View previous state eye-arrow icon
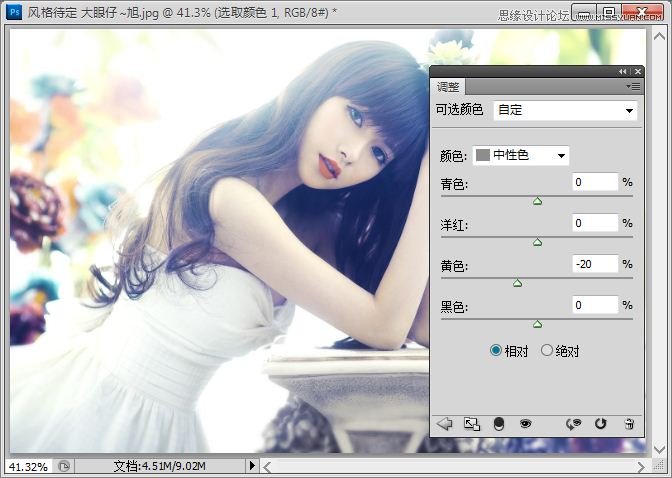This screenshot has height=478, width=672. coord(573,424)
